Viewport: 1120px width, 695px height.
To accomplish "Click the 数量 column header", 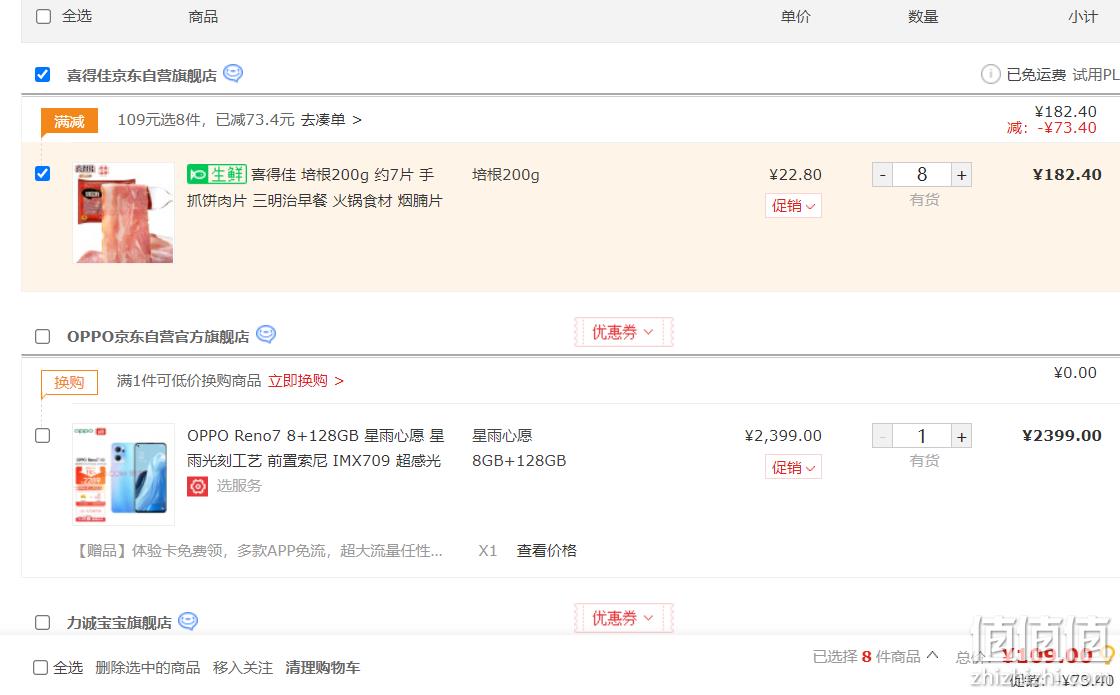I will pyautogui.click(x=923, y=16).
